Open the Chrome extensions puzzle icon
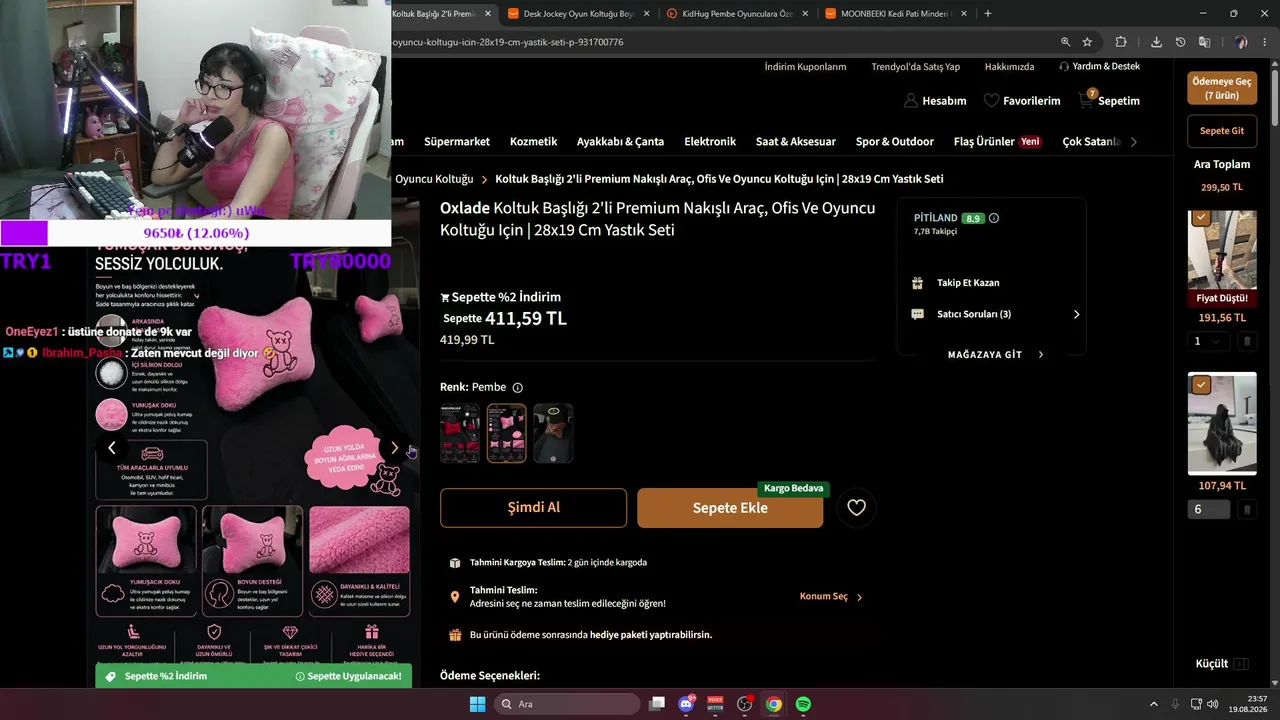The height and width of the screenshot is (720, 1280). (1121, 42)
